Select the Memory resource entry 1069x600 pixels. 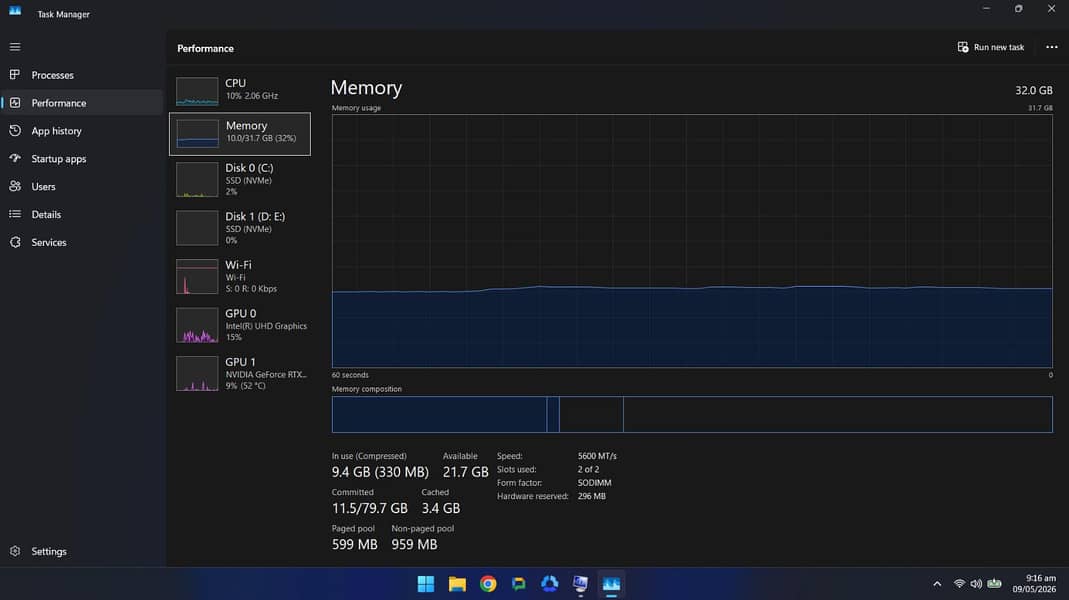click(240, 134)
